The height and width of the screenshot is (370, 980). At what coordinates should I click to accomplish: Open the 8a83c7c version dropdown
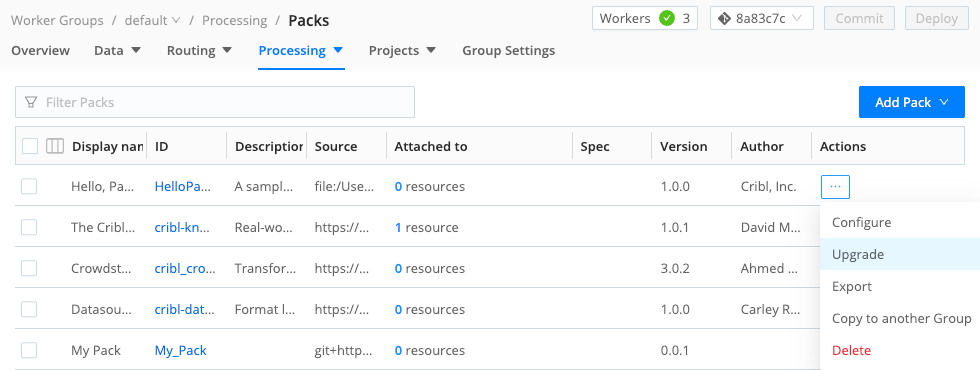point(761,19)
